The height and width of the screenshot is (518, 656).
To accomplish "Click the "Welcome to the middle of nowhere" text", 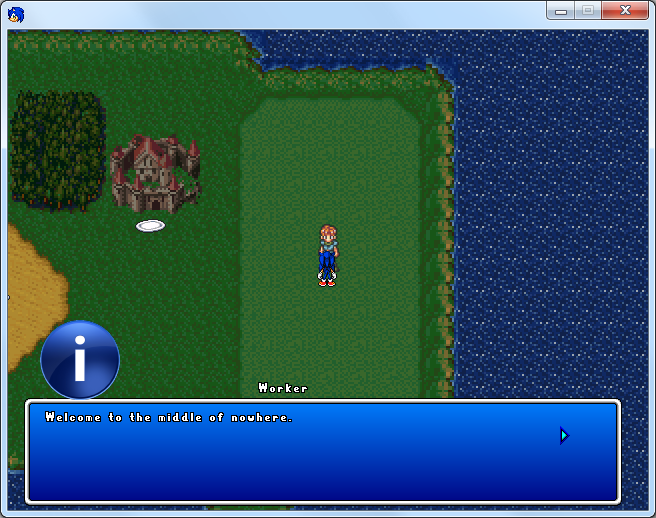I will pos(169,417).
